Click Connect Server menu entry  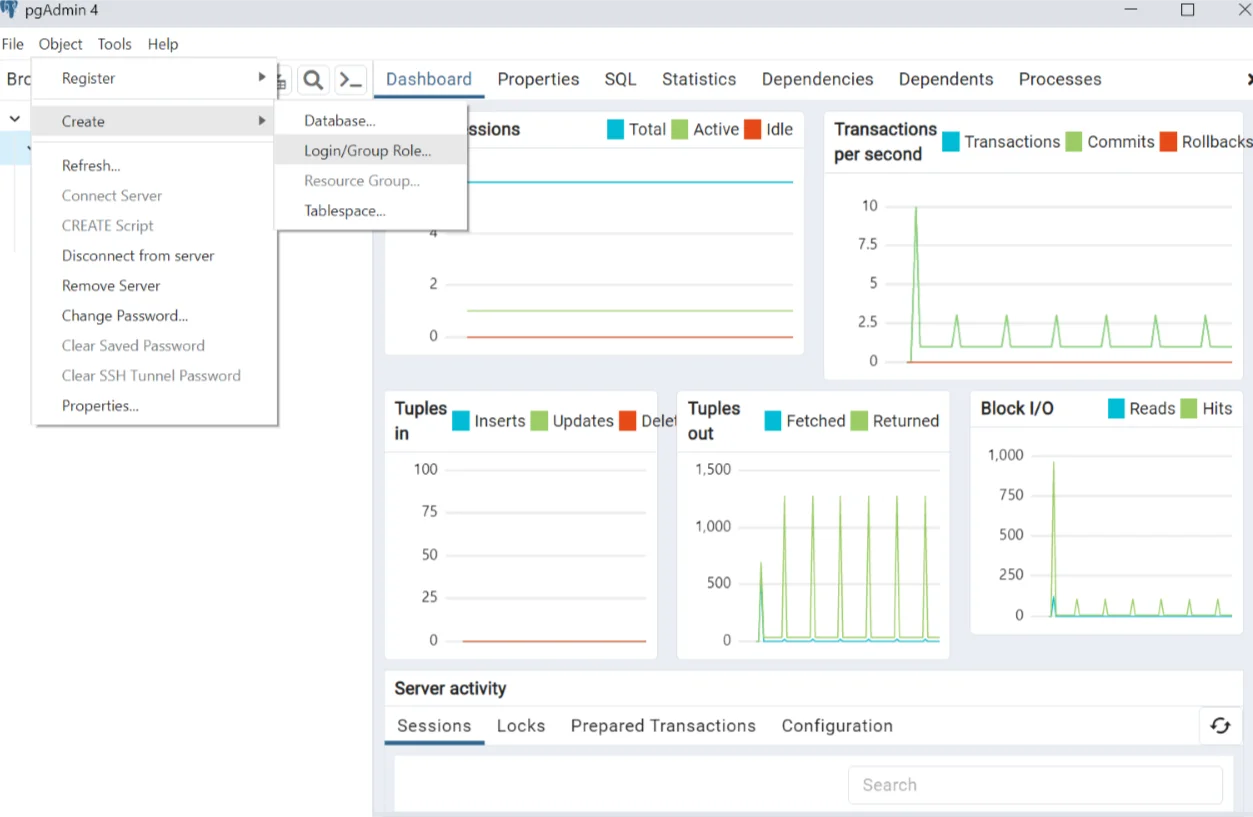click(154, 196)
